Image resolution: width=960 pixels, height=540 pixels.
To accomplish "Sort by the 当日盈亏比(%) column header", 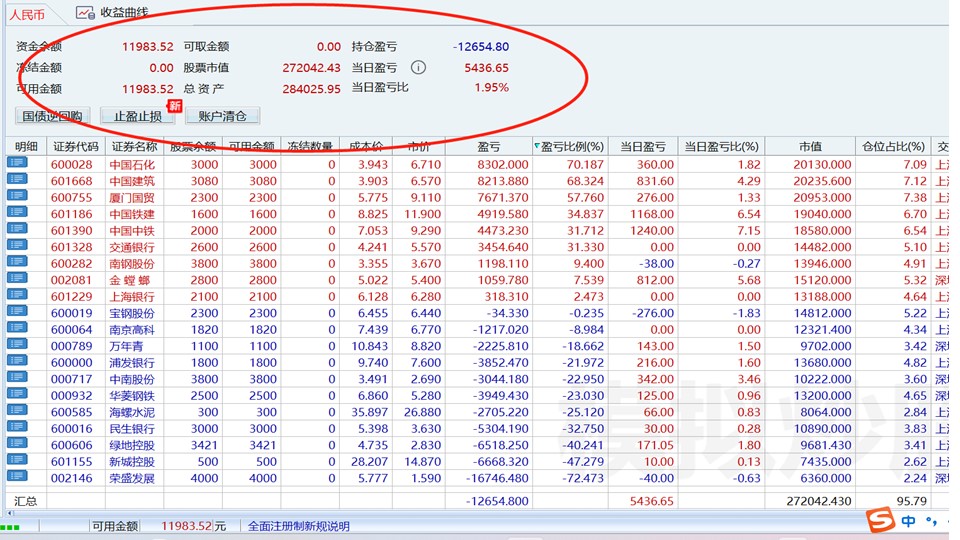I will point(721,146).
